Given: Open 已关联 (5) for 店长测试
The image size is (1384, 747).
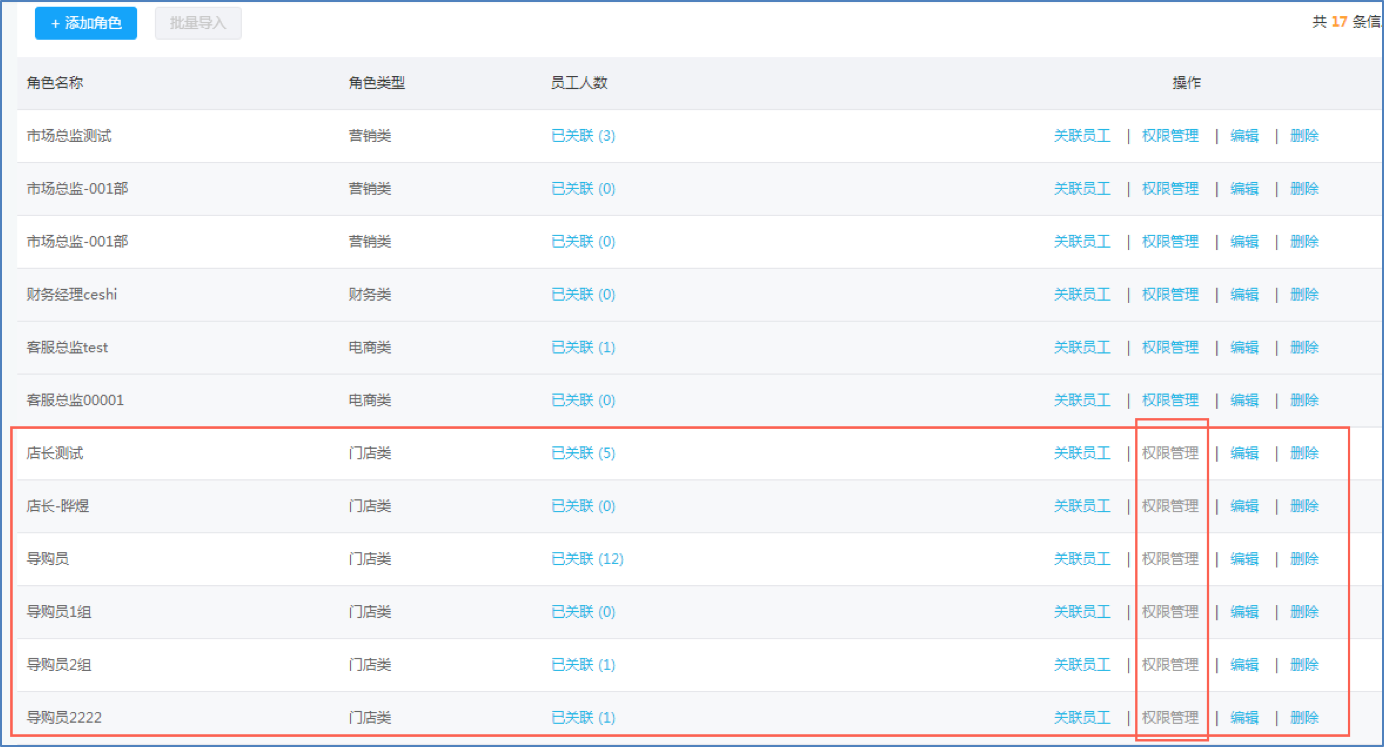Looking at the screenshot, I should [583, 454].
